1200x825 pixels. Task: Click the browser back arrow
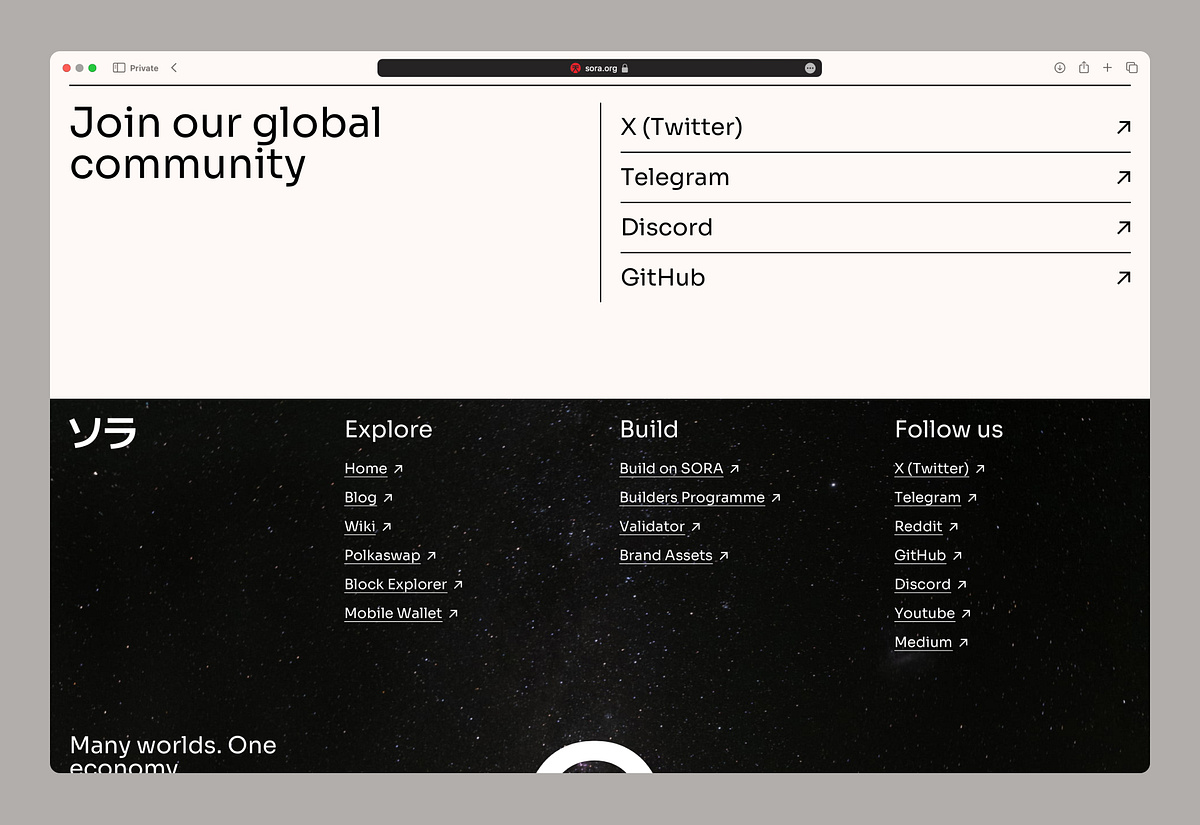tap(174, 68)
